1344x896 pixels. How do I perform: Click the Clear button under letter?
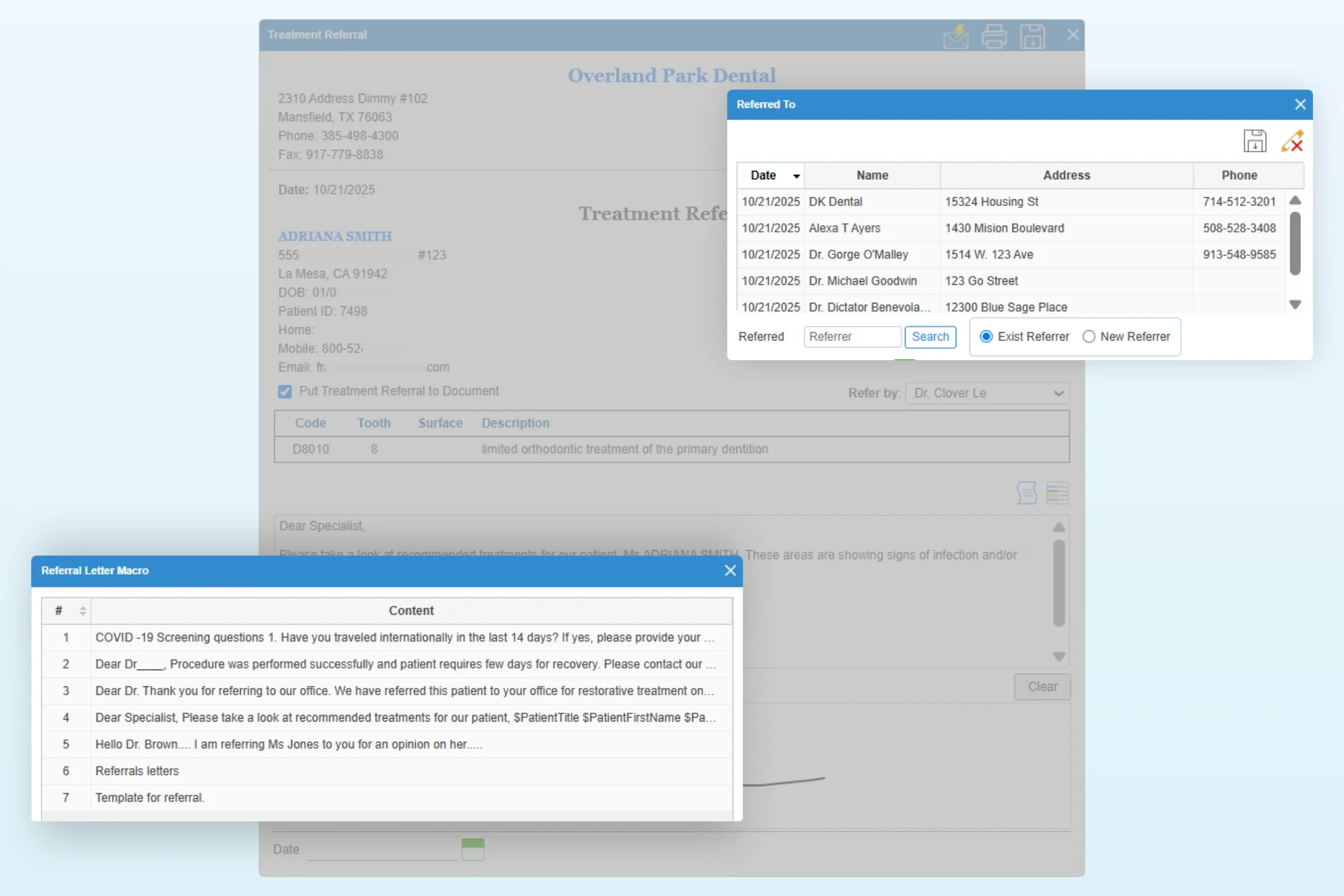(x=1042, y=687)
